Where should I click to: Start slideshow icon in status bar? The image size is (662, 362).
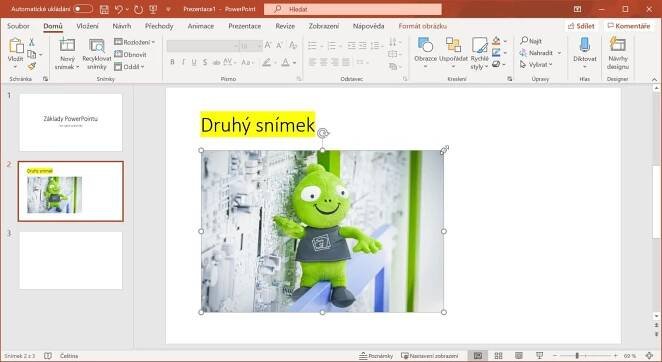pyautogui.click(x=540, y=356)
